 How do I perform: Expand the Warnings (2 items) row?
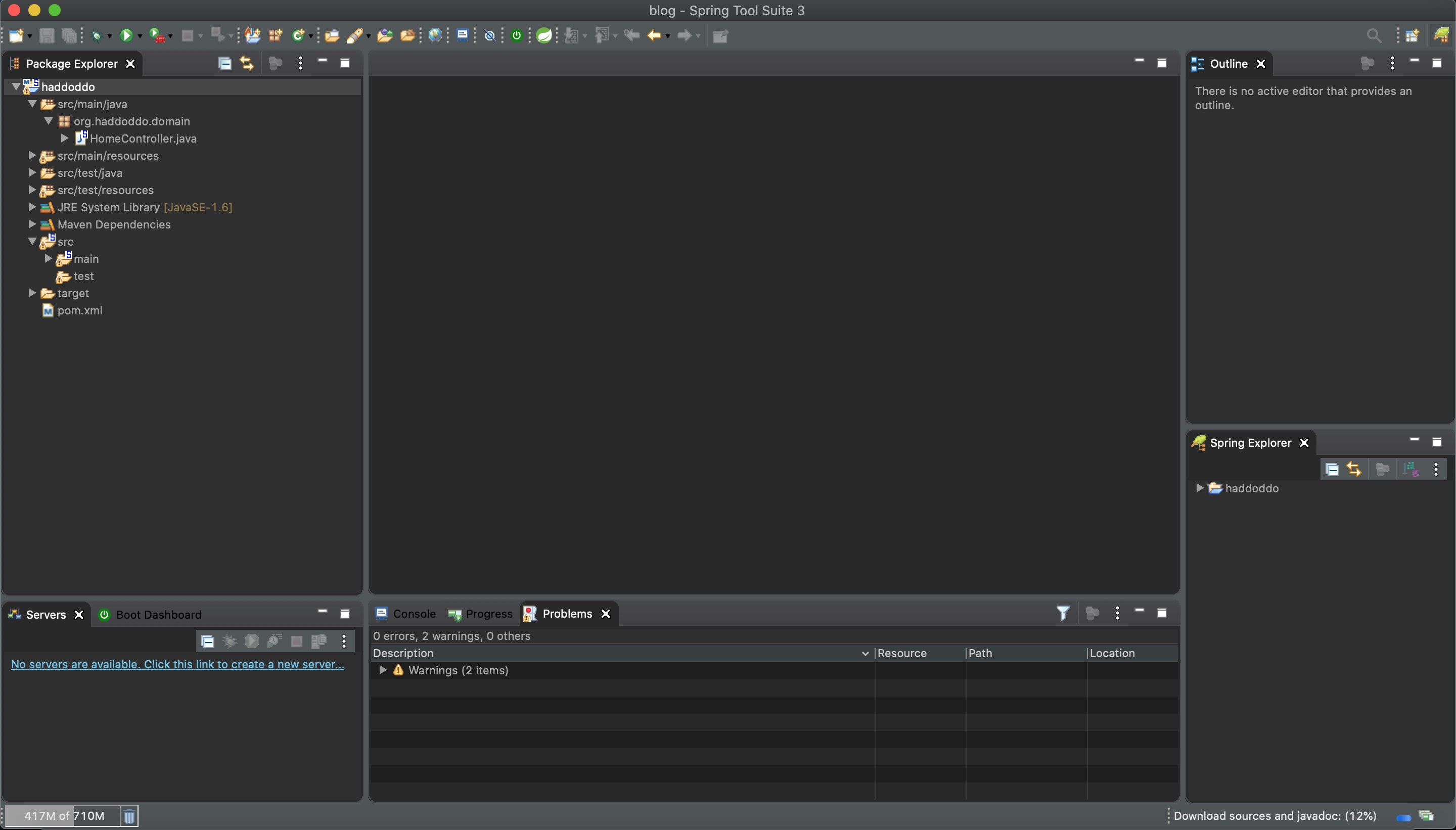383,670
